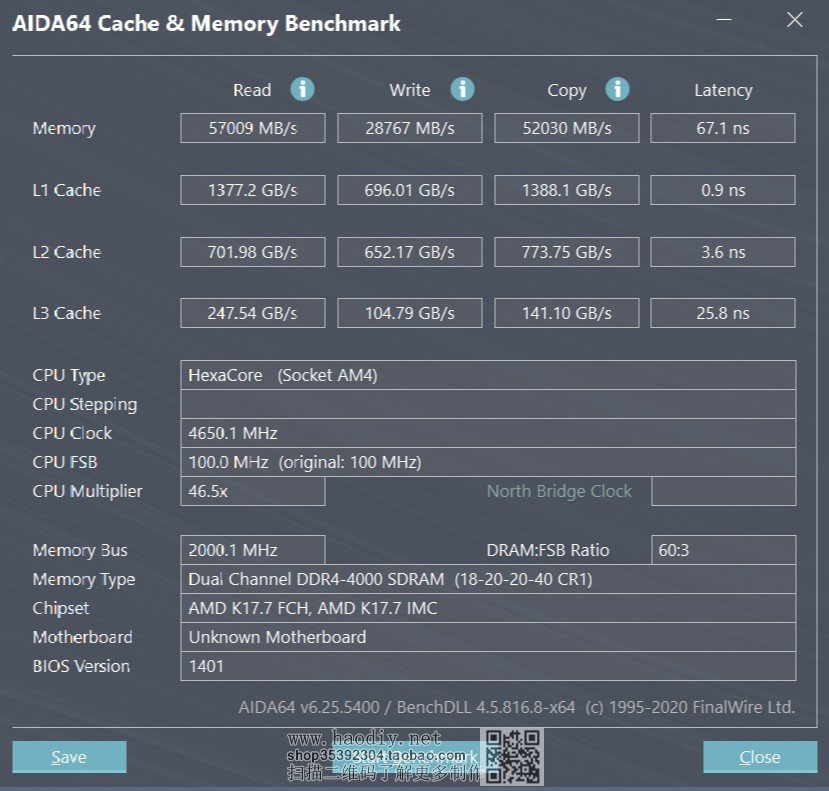Click the BIOS Version field showing 1401
The height and width of the screenshot is (791, 829).
488,666
